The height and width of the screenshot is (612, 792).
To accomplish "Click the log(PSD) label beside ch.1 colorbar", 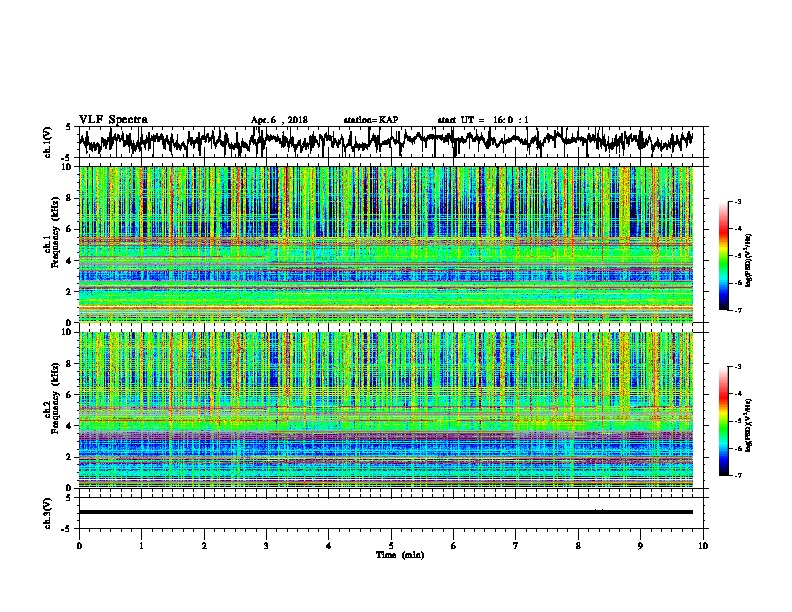I will click(749, 260).
